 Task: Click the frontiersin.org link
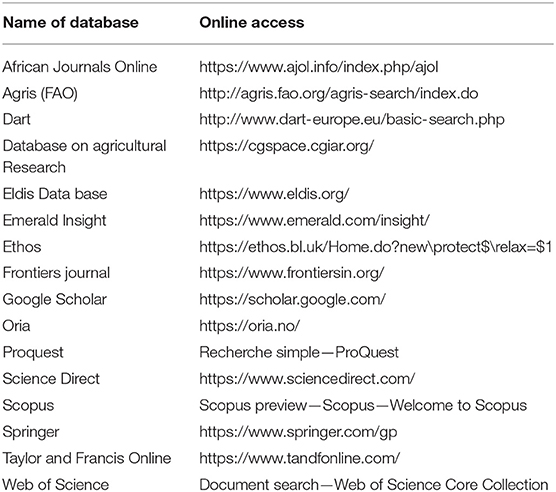[x=291, y=273]
